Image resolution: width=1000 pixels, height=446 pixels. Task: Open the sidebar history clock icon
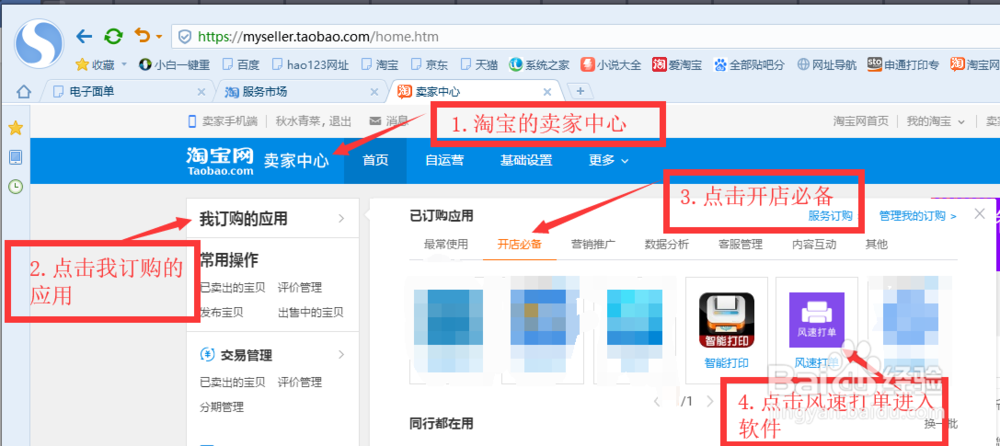(15, 186)
